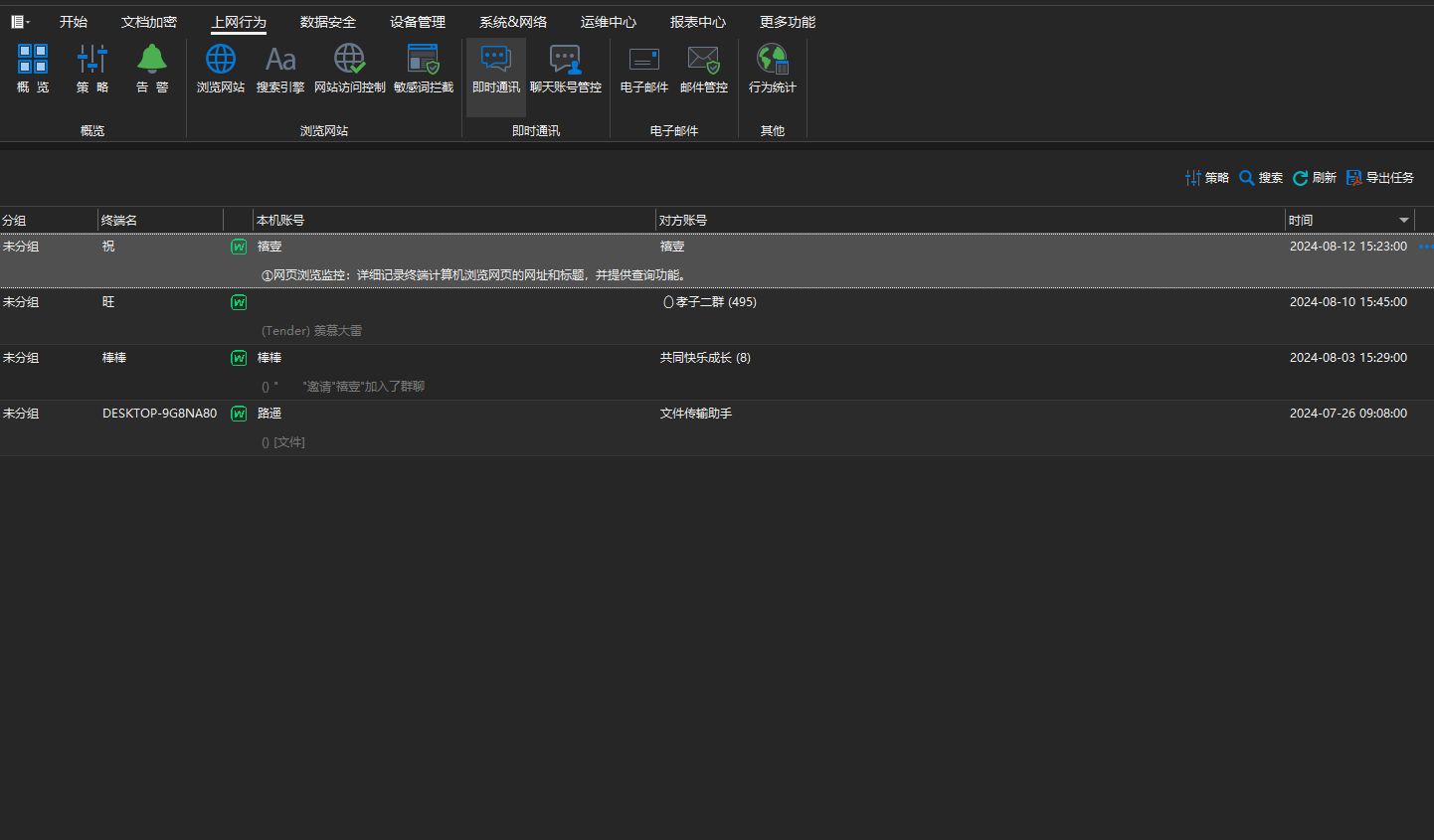Screen dimensions: 1434x840
Task: Switch to the 文档加密 tab
Action: coord(149,22)
